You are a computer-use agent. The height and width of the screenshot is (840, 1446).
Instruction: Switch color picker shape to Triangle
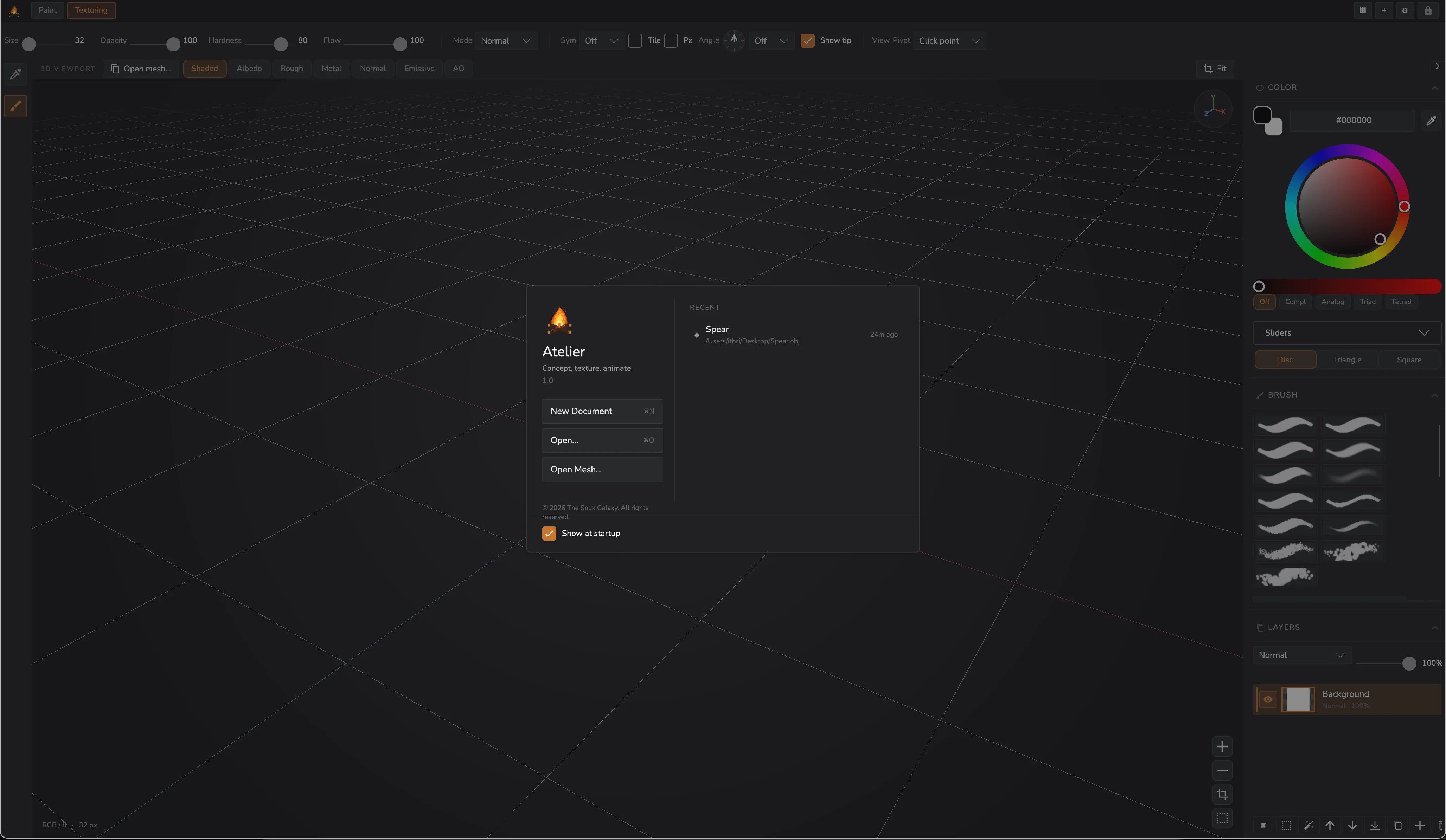(x=1347, y=360)
